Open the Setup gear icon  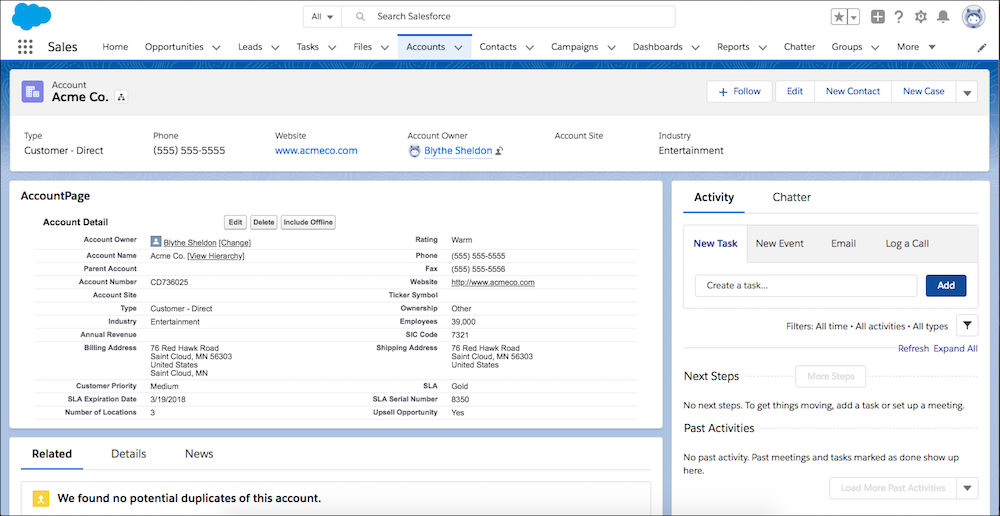coord(920,17)
